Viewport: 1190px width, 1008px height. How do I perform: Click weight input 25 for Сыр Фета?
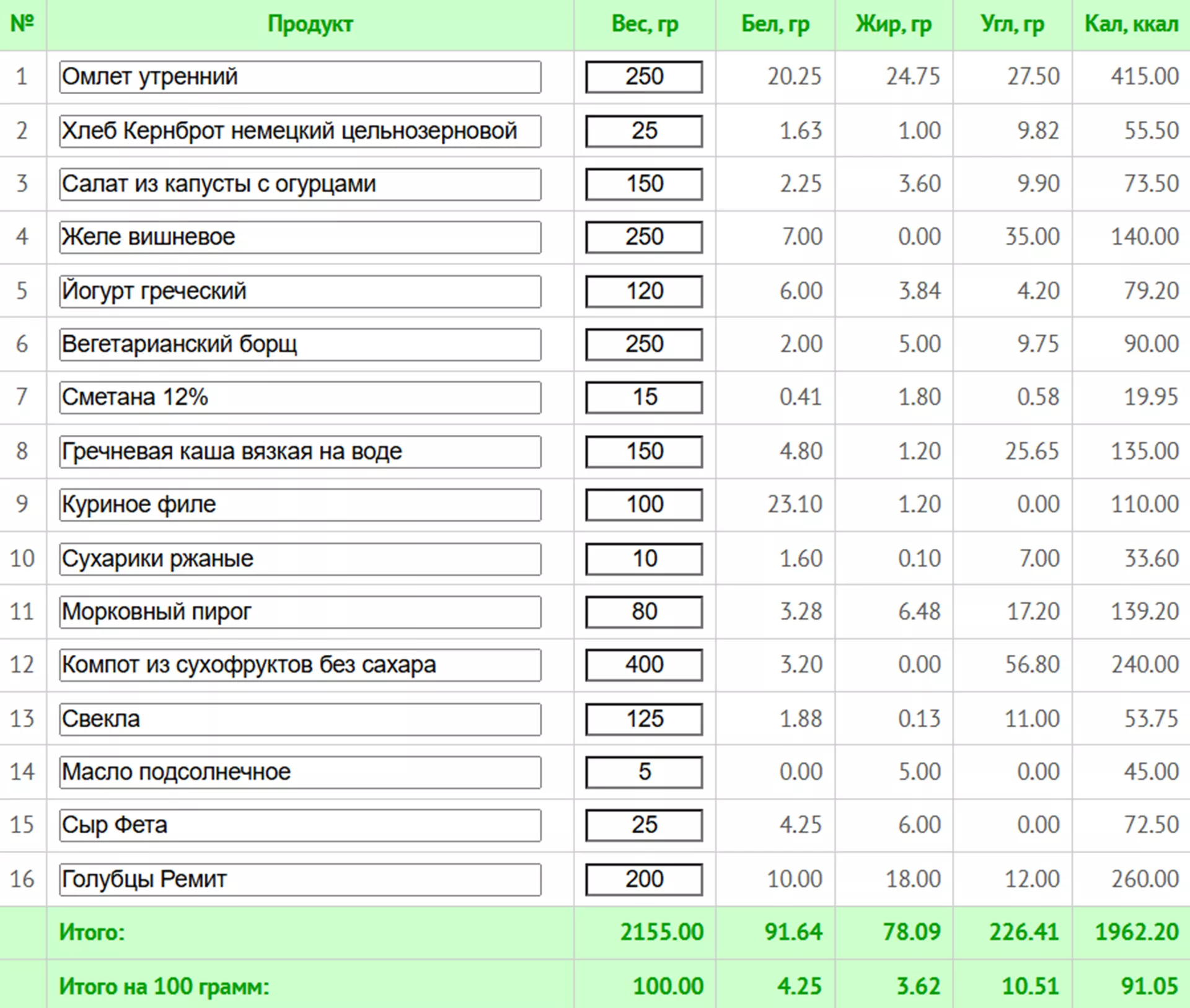(644, 825)
